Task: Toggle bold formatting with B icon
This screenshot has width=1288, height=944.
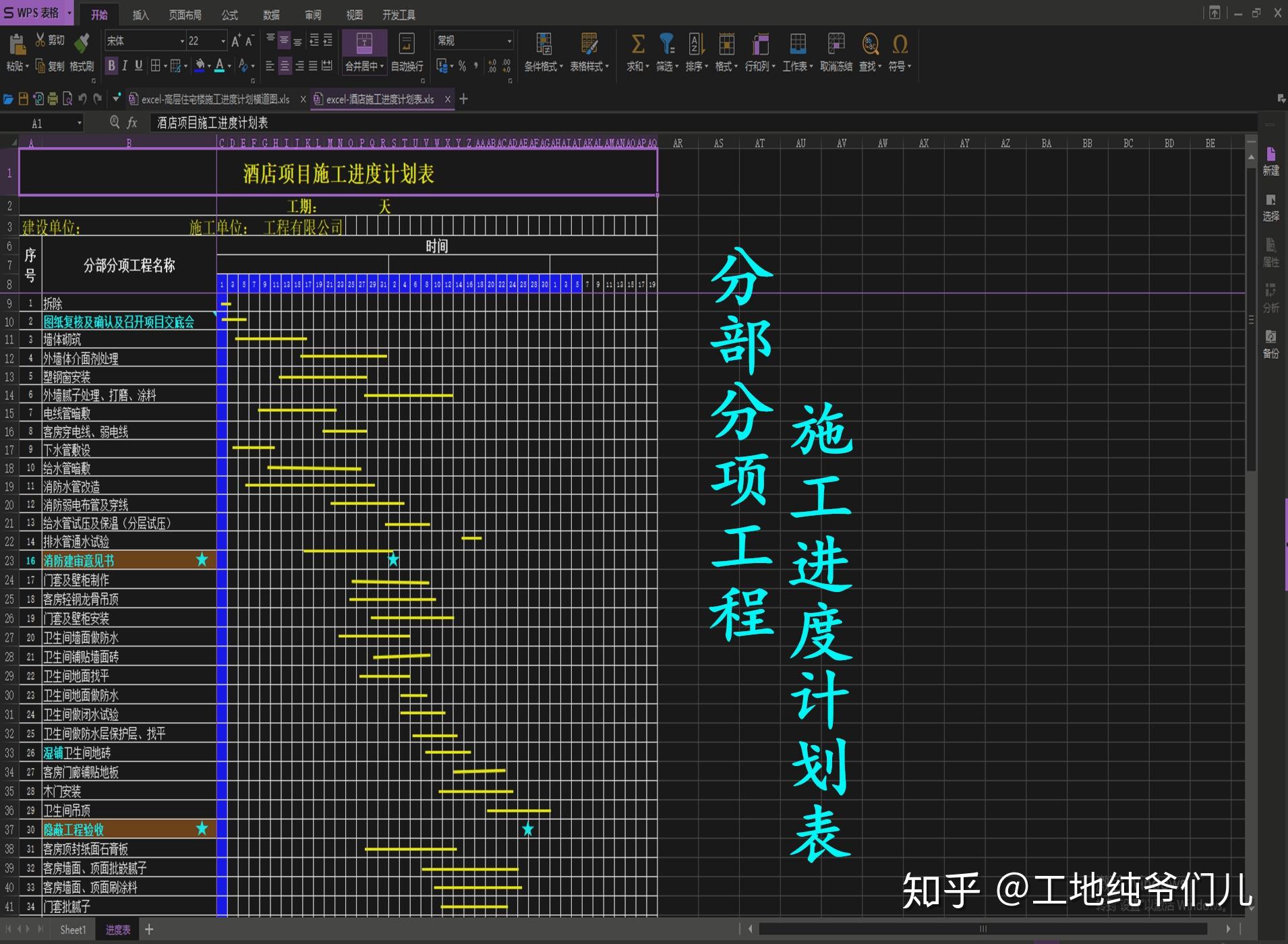Action: click(111, 66)
